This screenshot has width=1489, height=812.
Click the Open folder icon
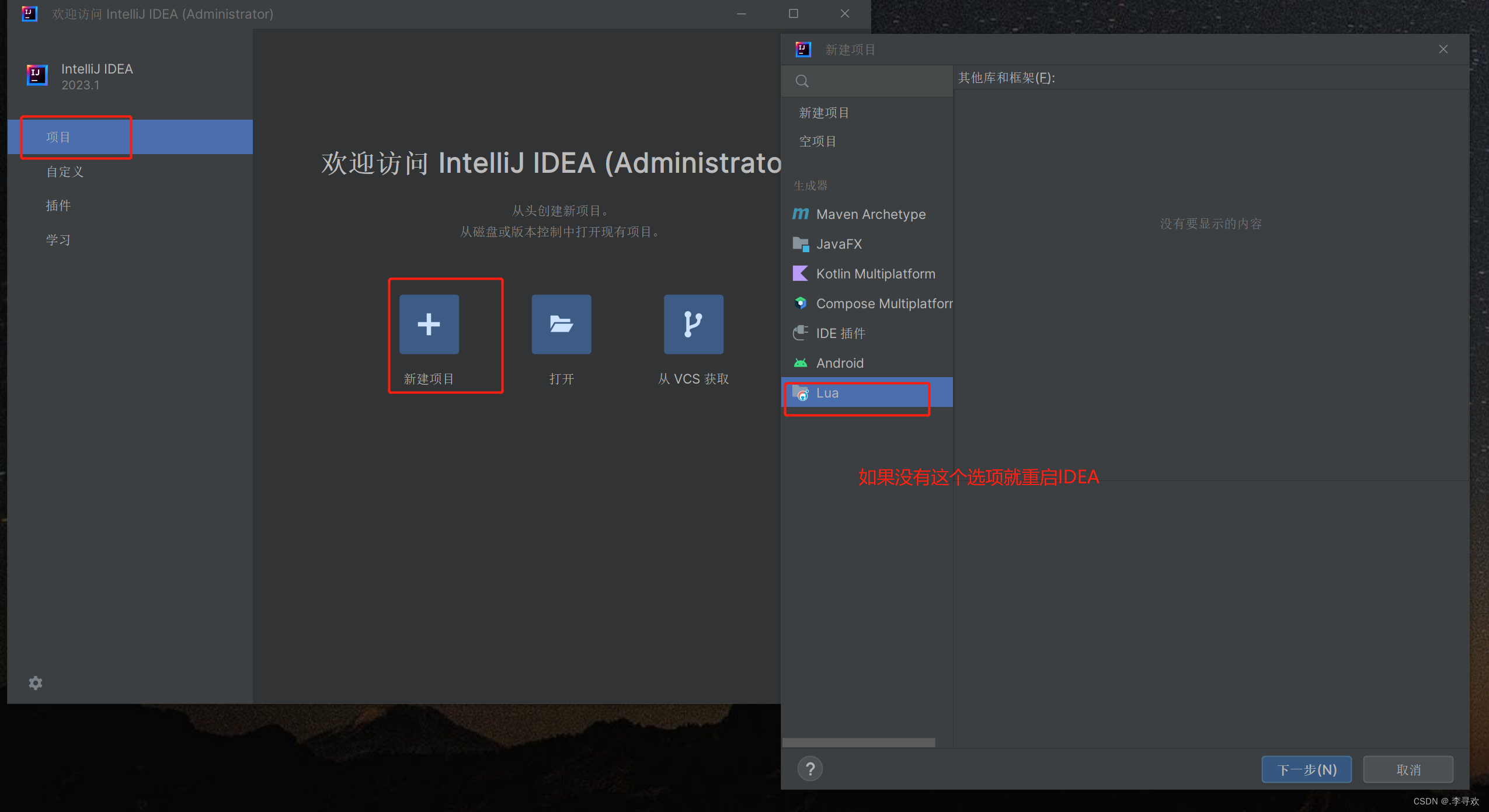pos(561,324)
